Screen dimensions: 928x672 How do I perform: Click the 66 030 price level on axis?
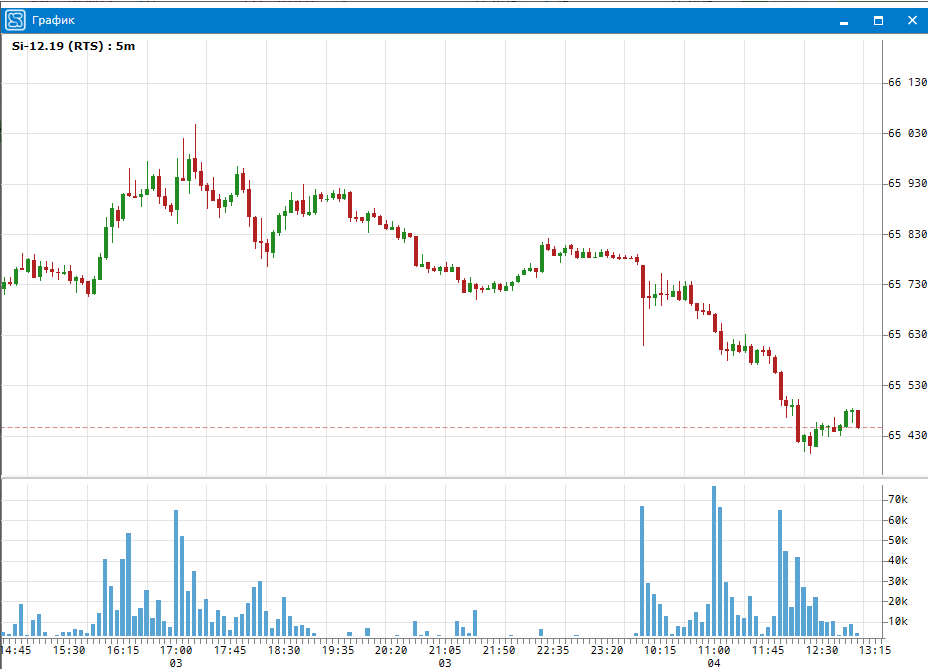(x=907, y=133)
